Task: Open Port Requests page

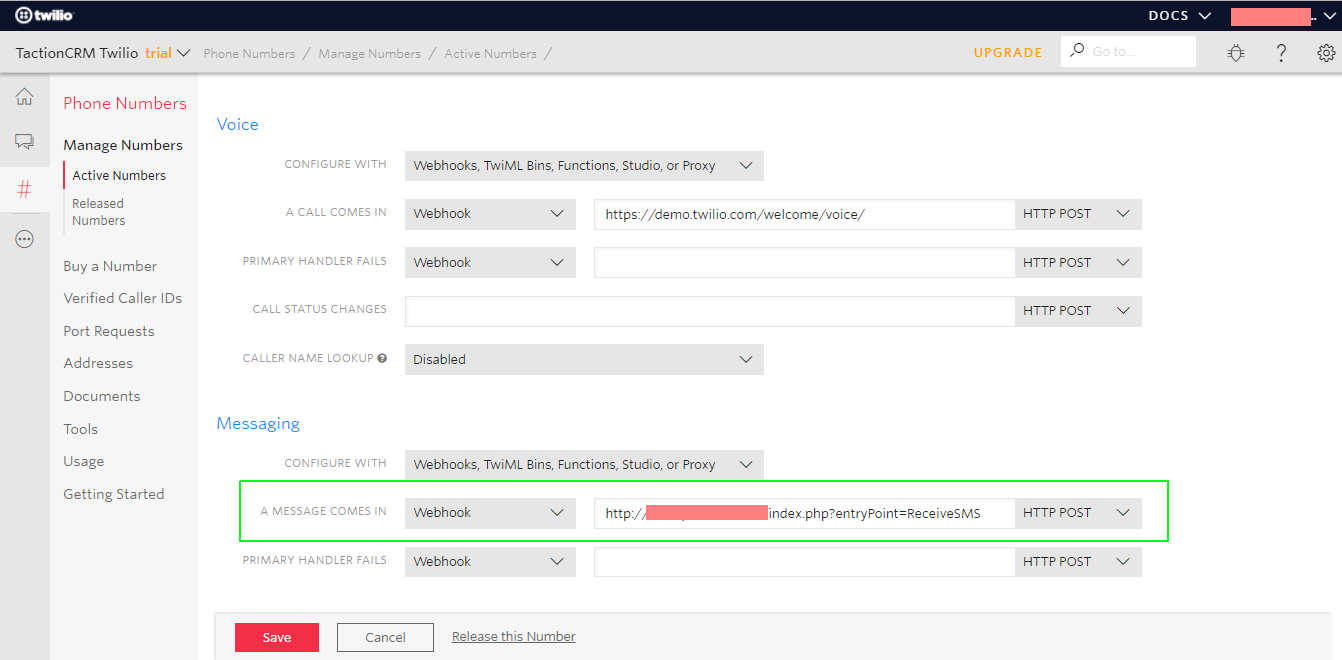Action: [109, 331]
